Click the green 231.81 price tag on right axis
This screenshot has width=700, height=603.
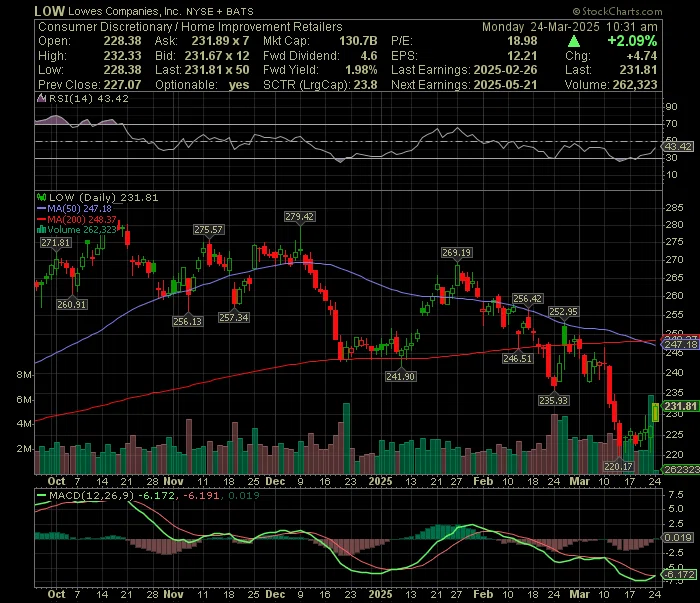(x=680, y=406)
